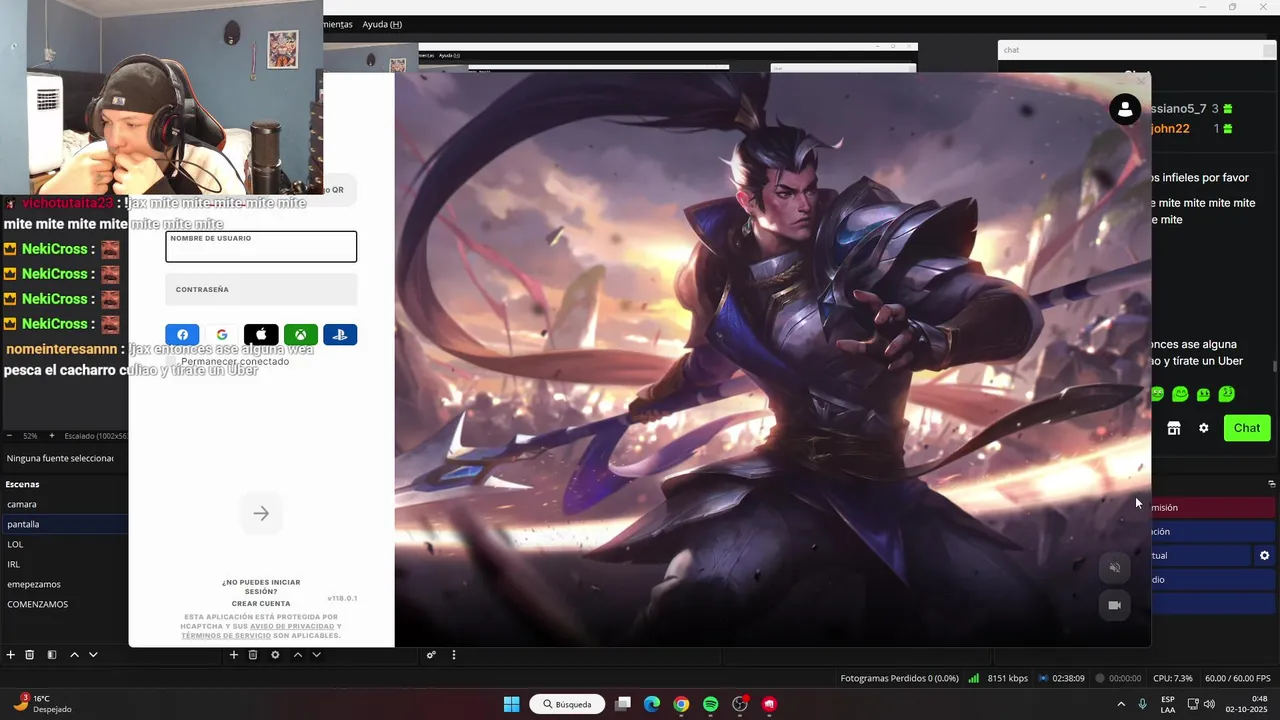The height and width of the screenshot is (720, 1280).
Task: Click the modo estudio button
Action: tap(1213, 580)
